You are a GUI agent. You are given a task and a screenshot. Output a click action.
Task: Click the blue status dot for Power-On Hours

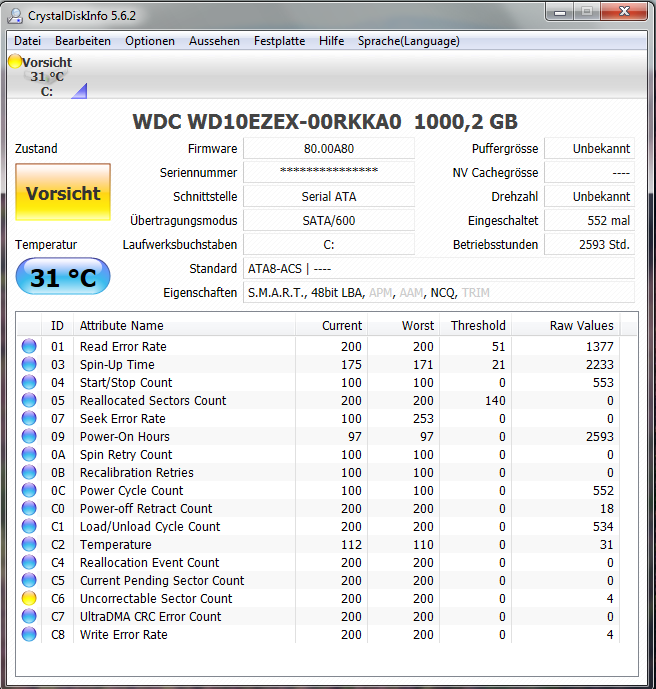click(29, 436)
